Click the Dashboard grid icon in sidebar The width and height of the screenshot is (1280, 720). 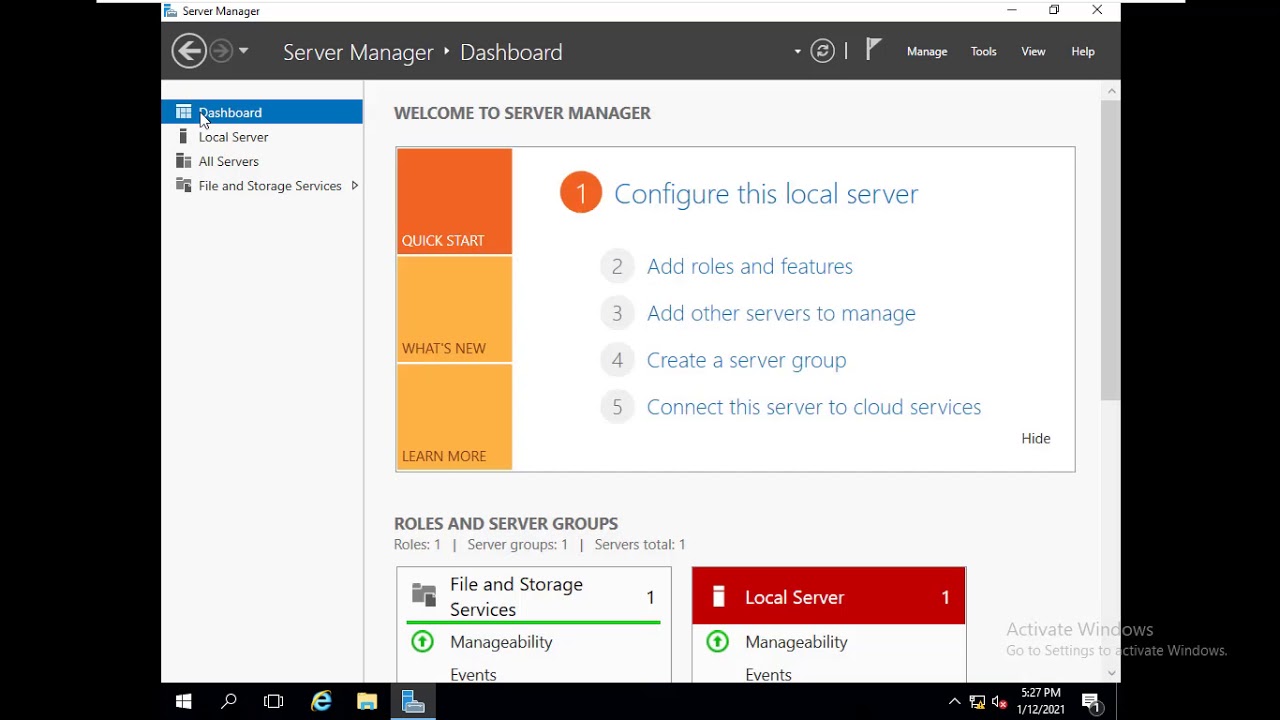(x=183, y=112)
